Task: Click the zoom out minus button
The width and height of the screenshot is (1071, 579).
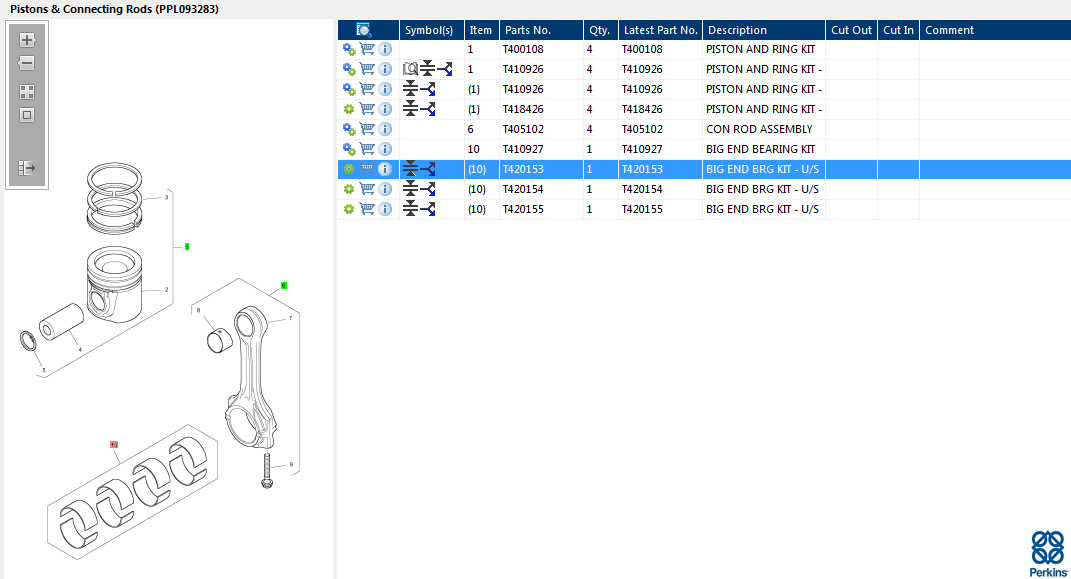Action: click(27, 64)
